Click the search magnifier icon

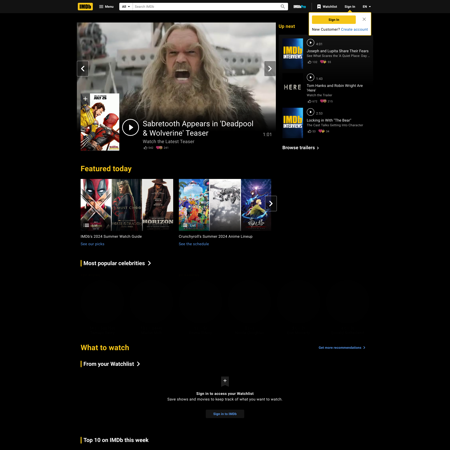pos(283,7)
